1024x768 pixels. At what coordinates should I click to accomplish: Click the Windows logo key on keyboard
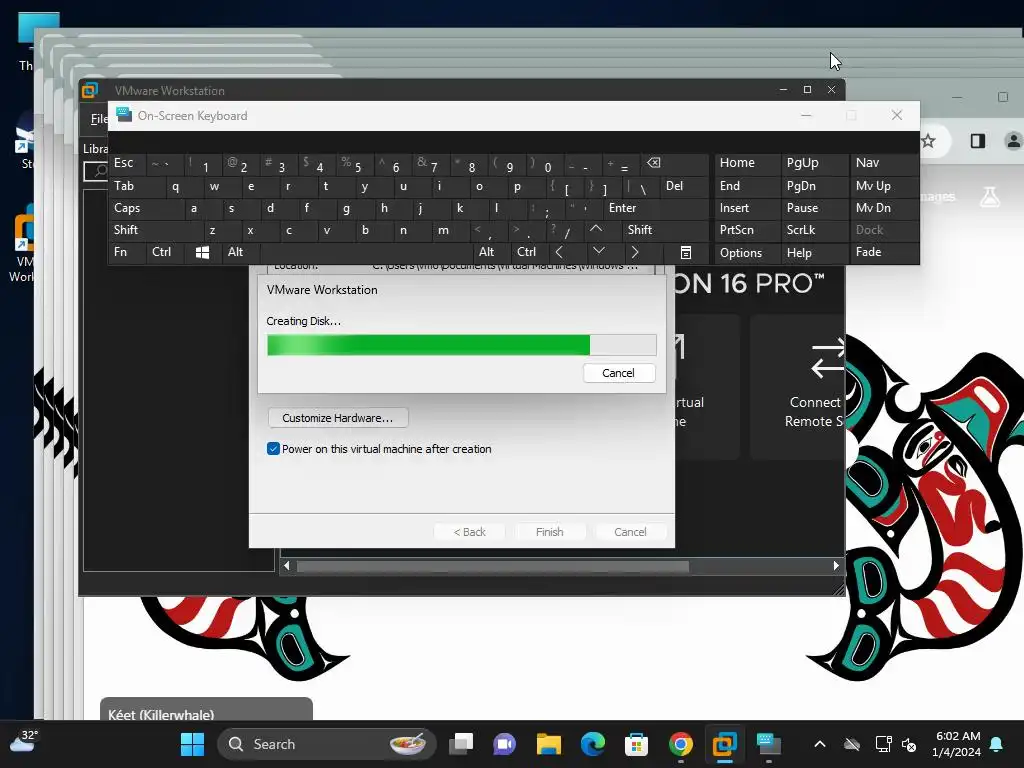coord(202,252)
